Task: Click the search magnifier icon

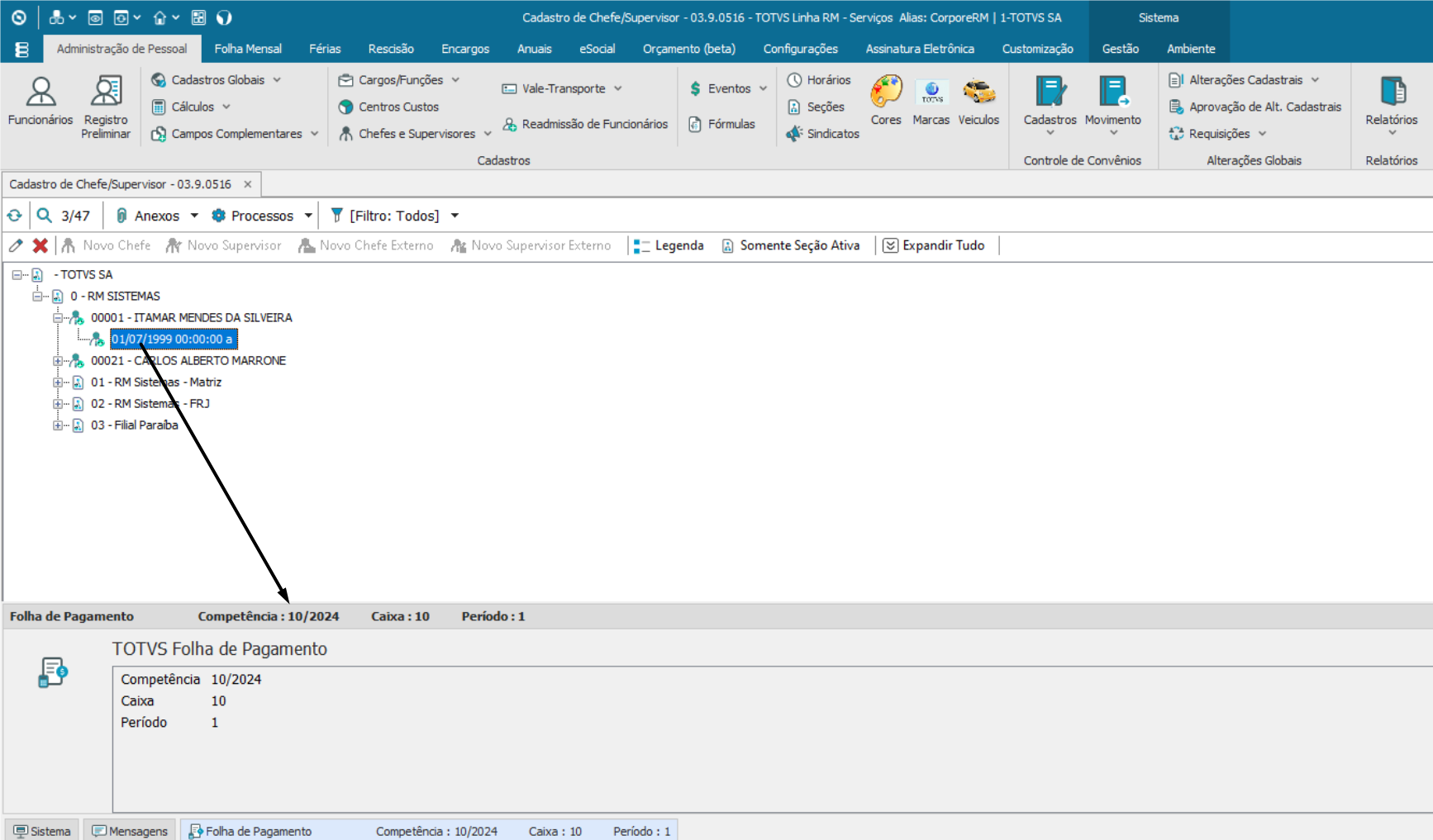Action: tap(45, 216)
